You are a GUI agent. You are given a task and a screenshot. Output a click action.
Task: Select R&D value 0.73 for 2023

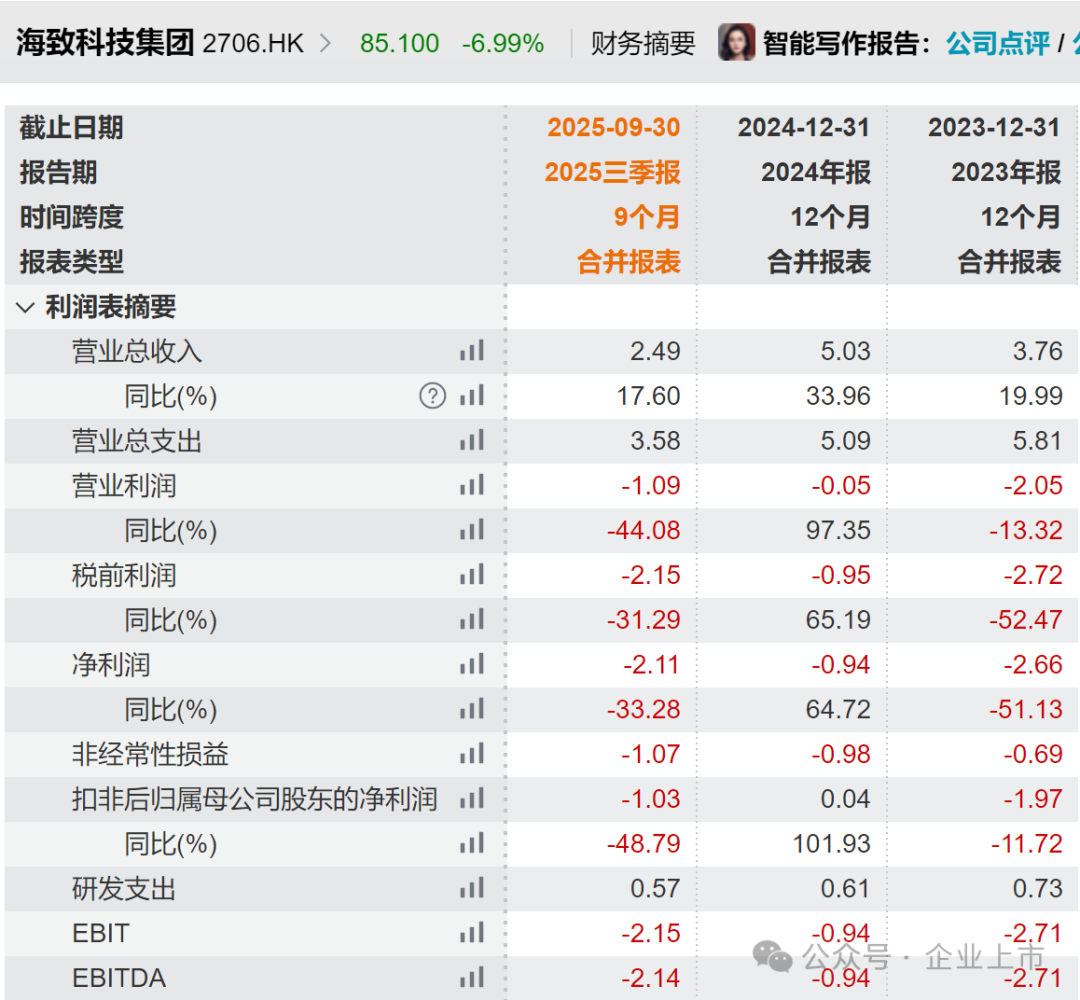1037,888
